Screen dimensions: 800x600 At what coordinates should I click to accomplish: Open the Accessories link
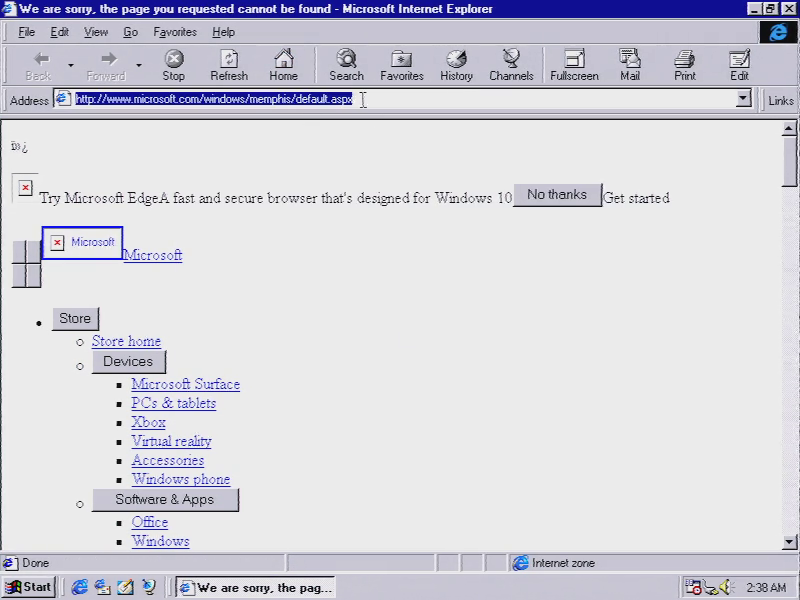coord(168,460)
